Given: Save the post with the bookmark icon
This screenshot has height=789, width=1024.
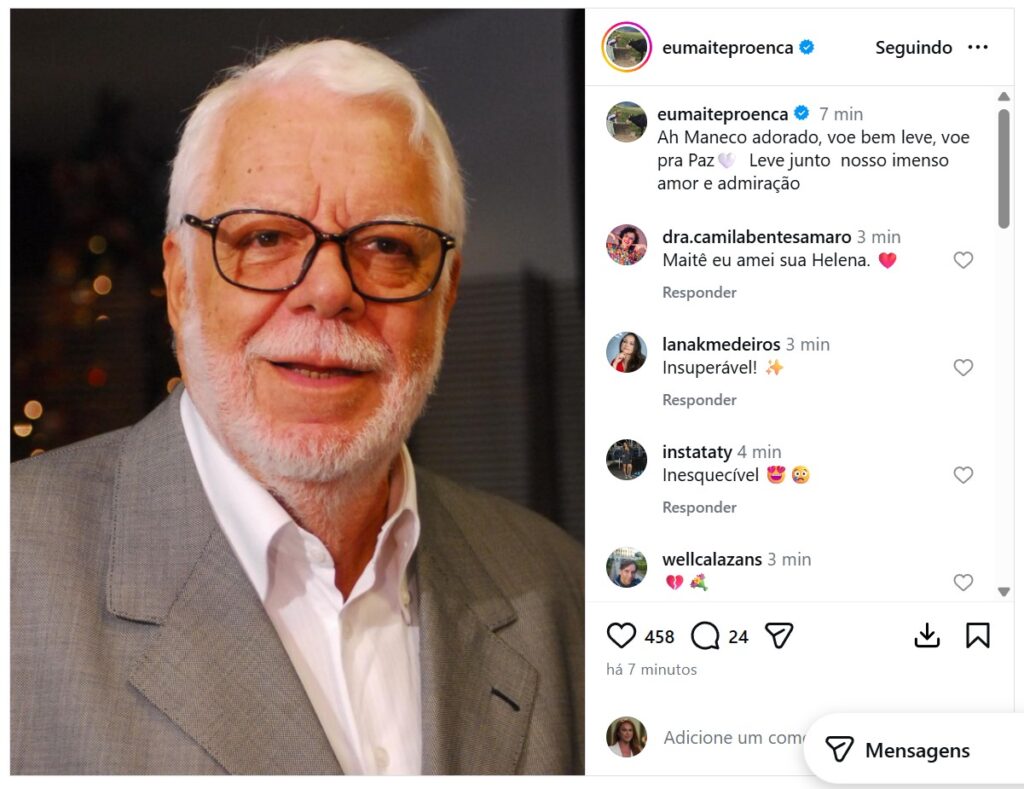Looking at the screenshot, I should (977, 636).
